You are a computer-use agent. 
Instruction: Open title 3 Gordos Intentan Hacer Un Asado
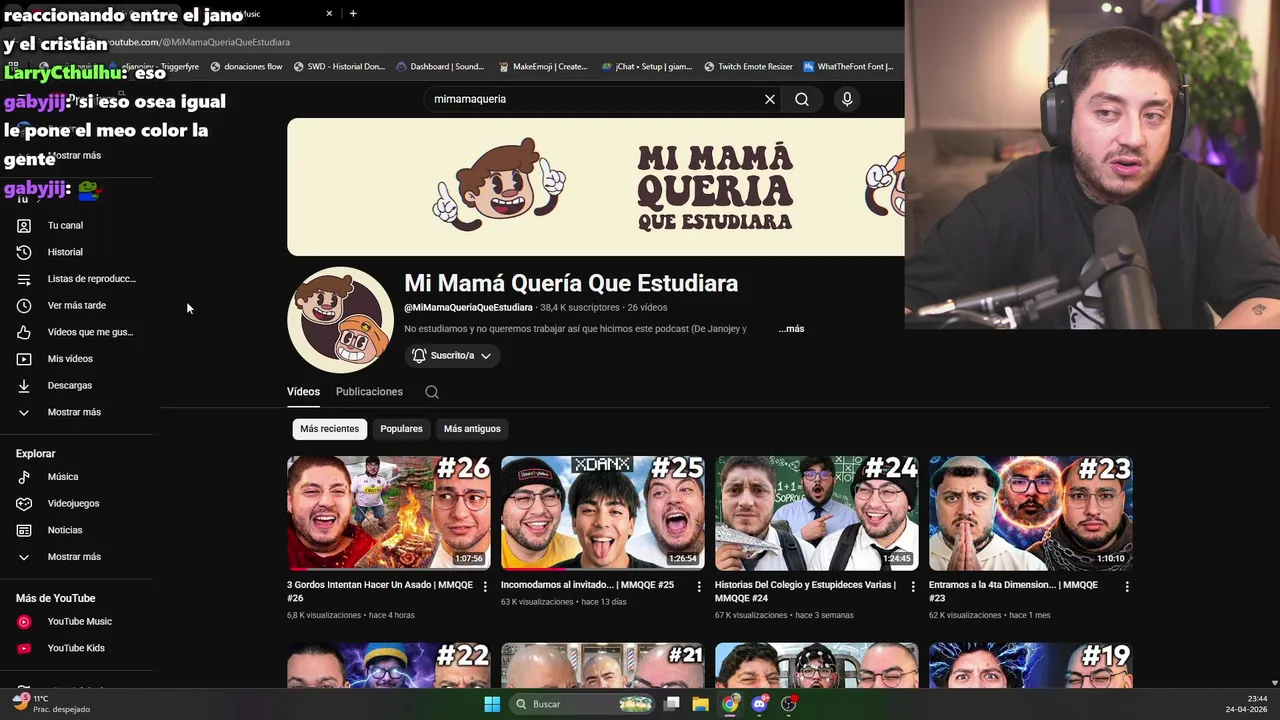click(380, 591)
